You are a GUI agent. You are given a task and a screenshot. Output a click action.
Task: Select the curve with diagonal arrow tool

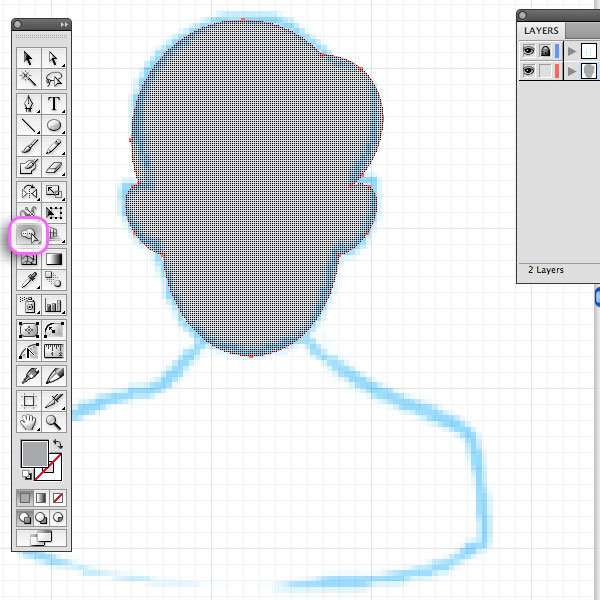(54, 330)
